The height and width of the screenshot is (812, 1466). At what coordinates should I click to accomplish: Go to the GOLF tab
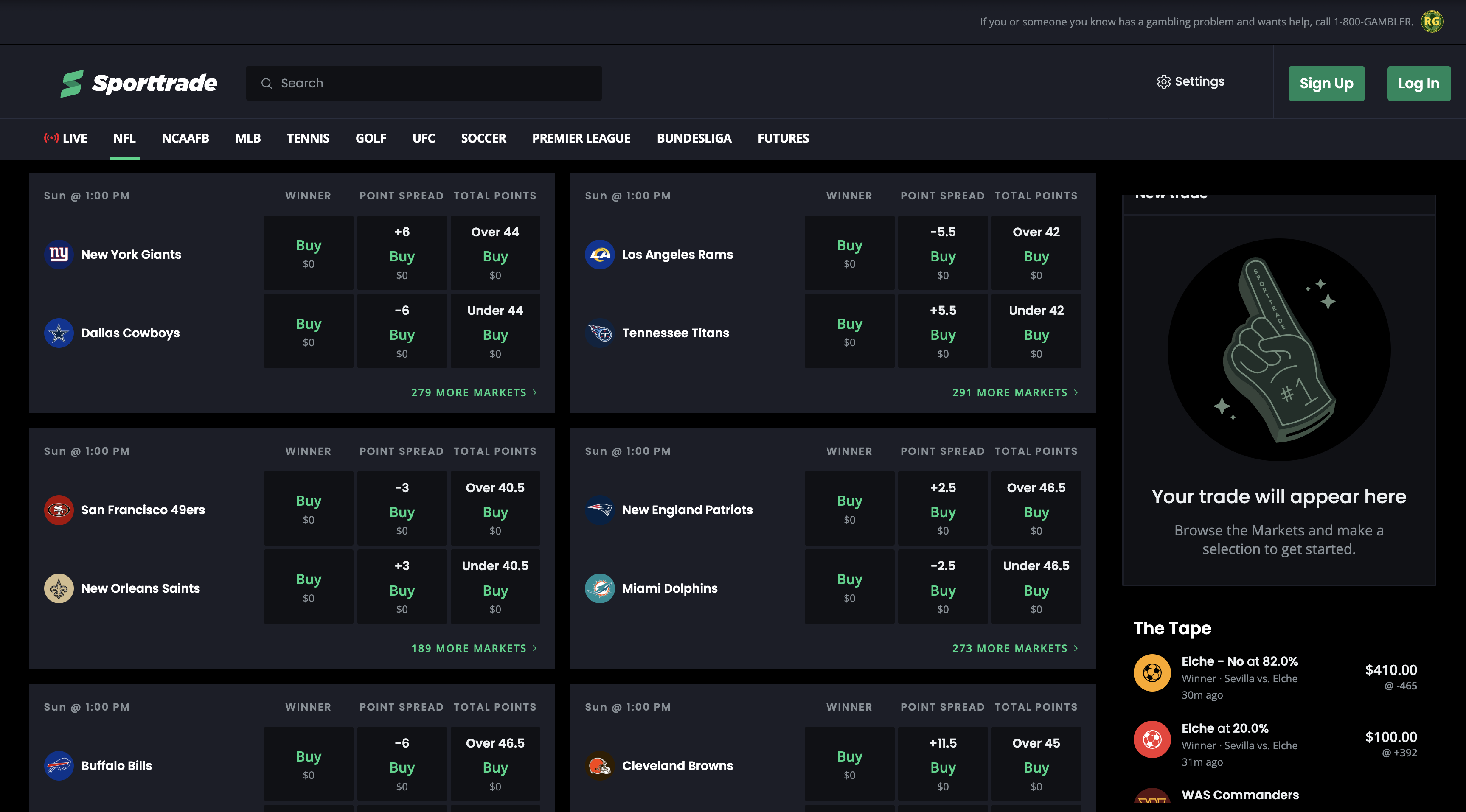point(371,138)
